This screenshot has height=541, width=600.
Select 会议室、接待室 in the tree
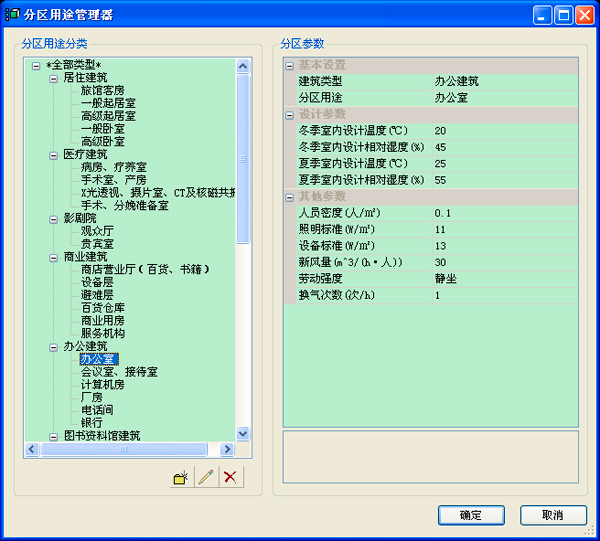pyautogui.click(x=118, y=372)
